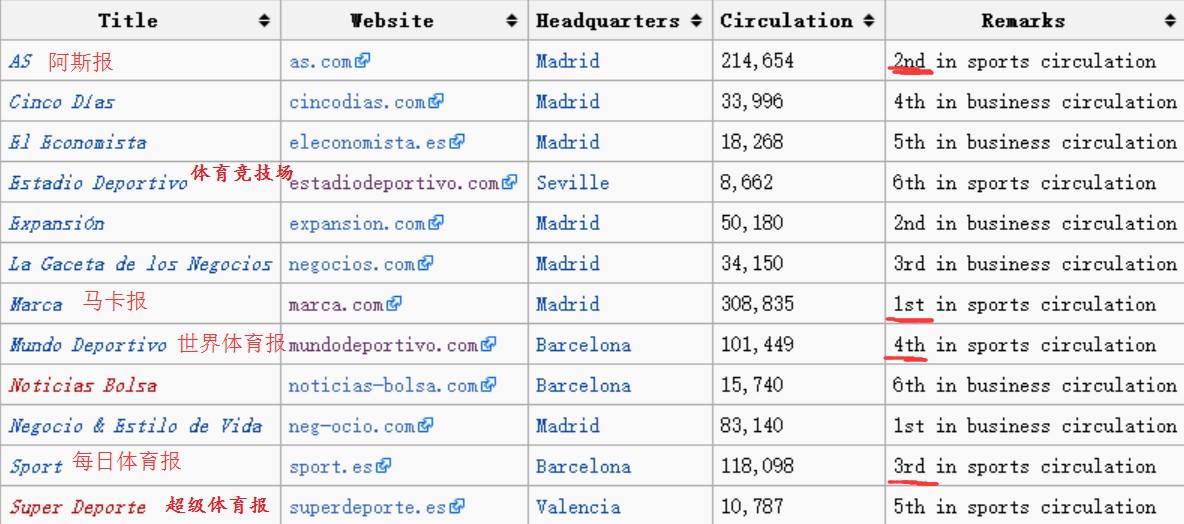Open Barcelona link in Sport row
Viewport: 1184px width, 524px height.
pos(583,466)
